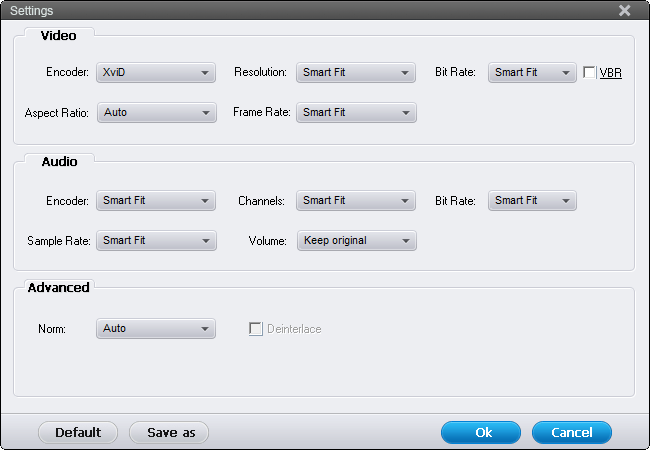The image size is (650, 450).
Task: Click the Default button
Action: tap(78, 433)
